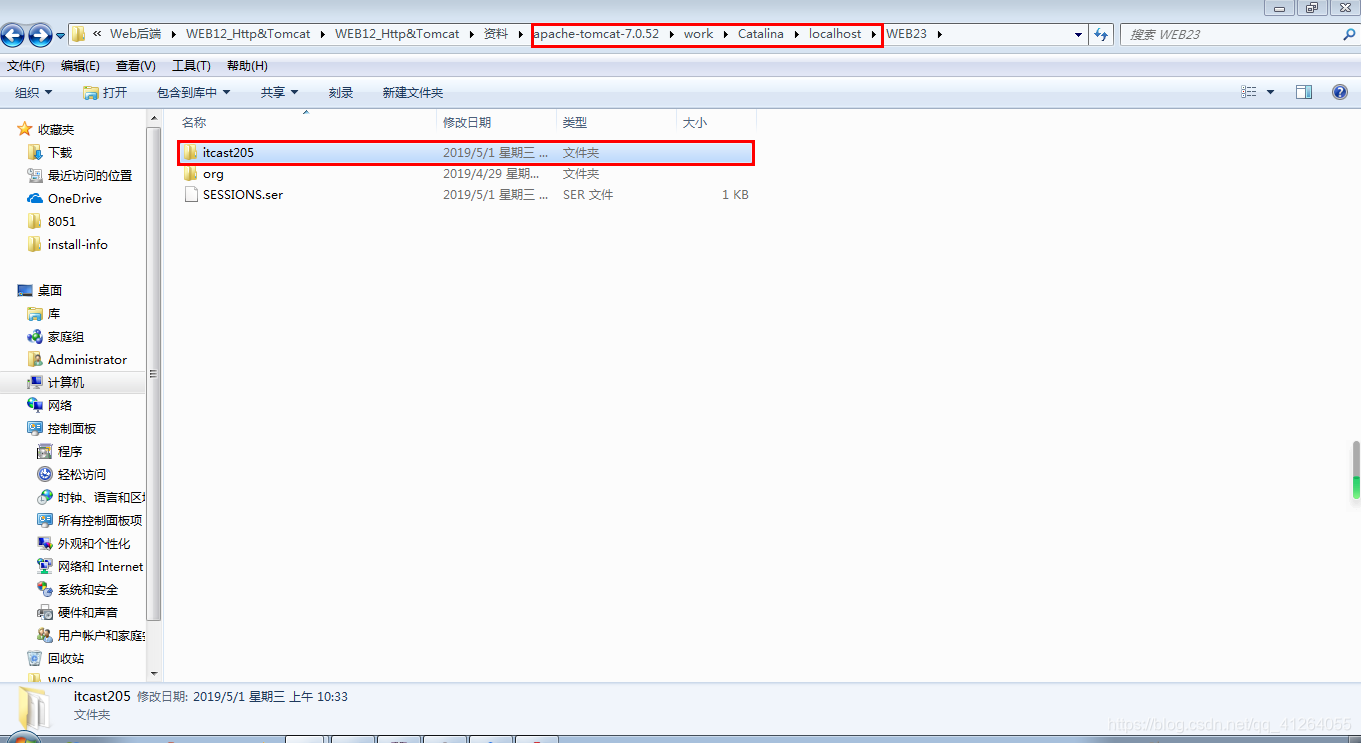Viewport: 1361px width, 743px height.
Task: Click the 系统和安全 icon
Action: pyautogui.click(x=45, y=589)
